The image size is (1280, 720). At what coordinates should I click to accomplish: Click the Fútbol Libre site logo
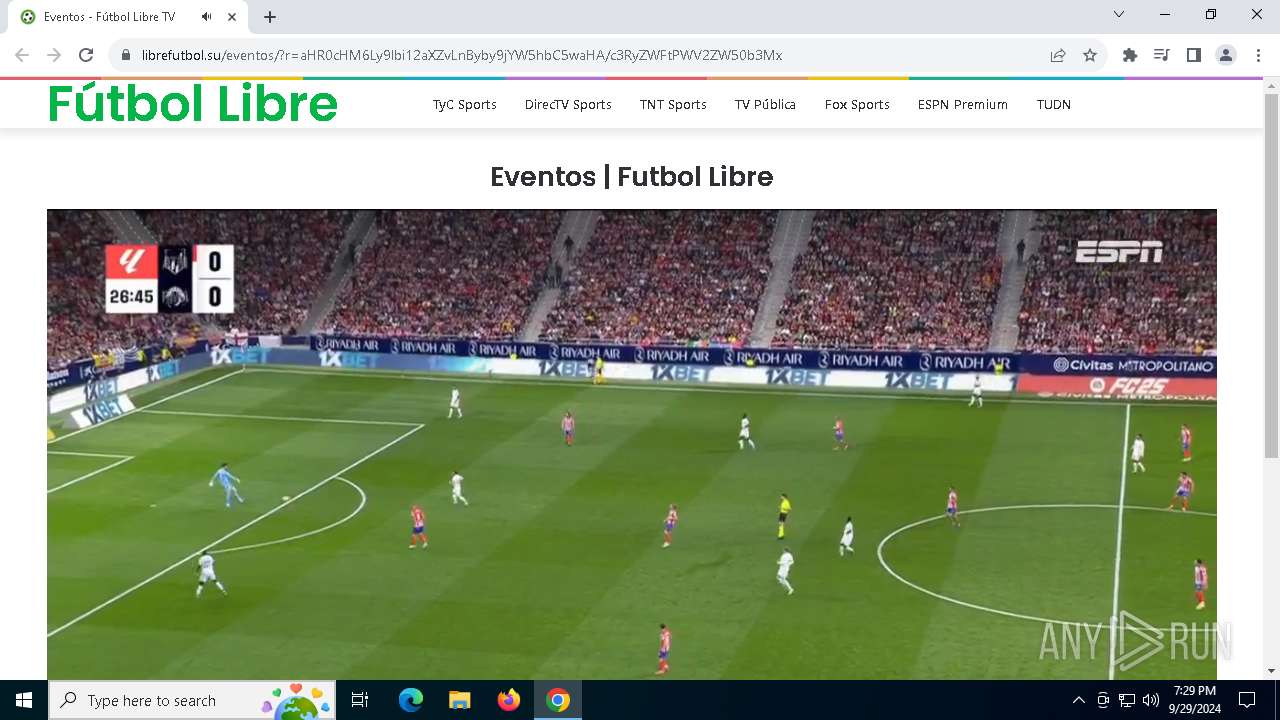[x=193, y=102]
